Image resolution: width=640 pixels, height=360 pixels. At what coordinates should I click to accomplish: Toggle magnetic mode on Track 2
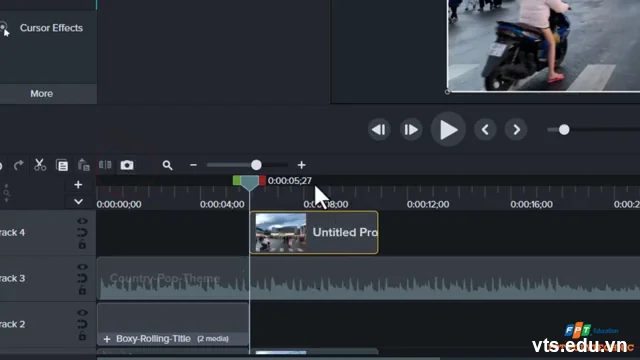[82, 324]
